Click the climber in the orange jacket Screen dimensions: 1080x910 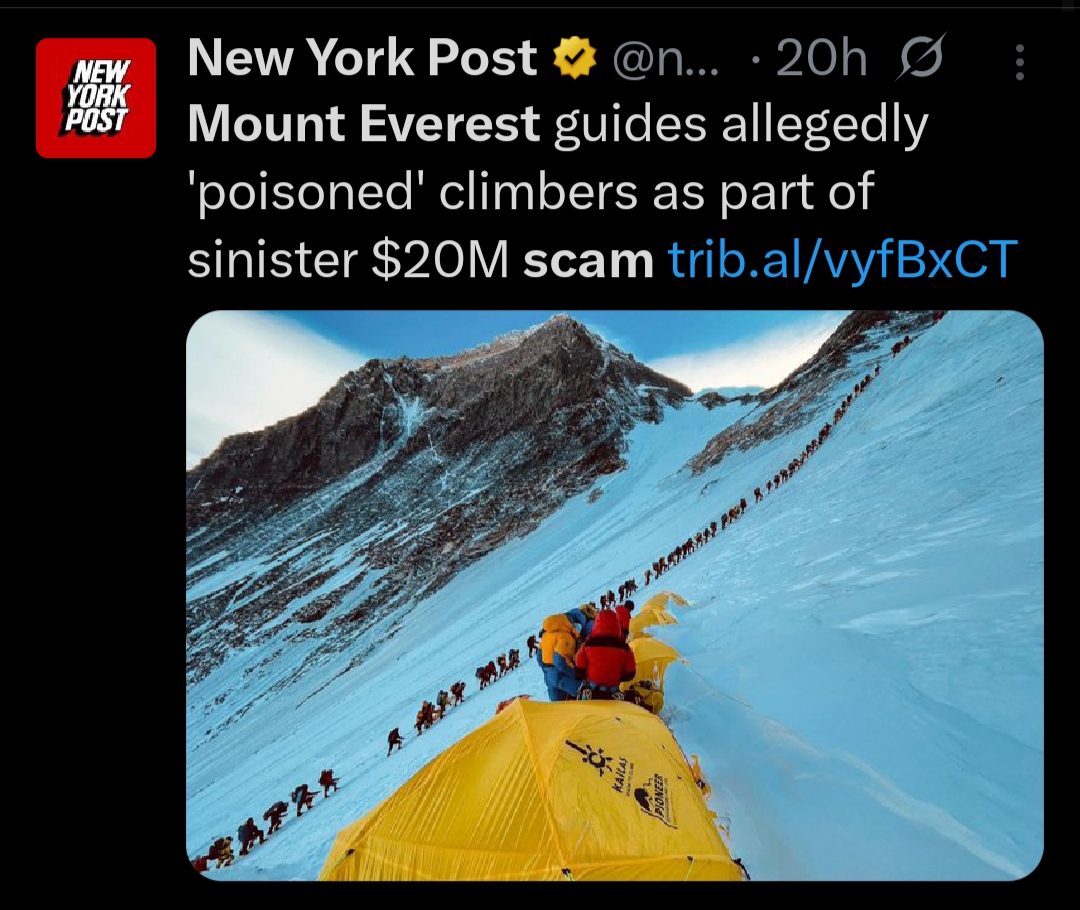tap(559, 645)
